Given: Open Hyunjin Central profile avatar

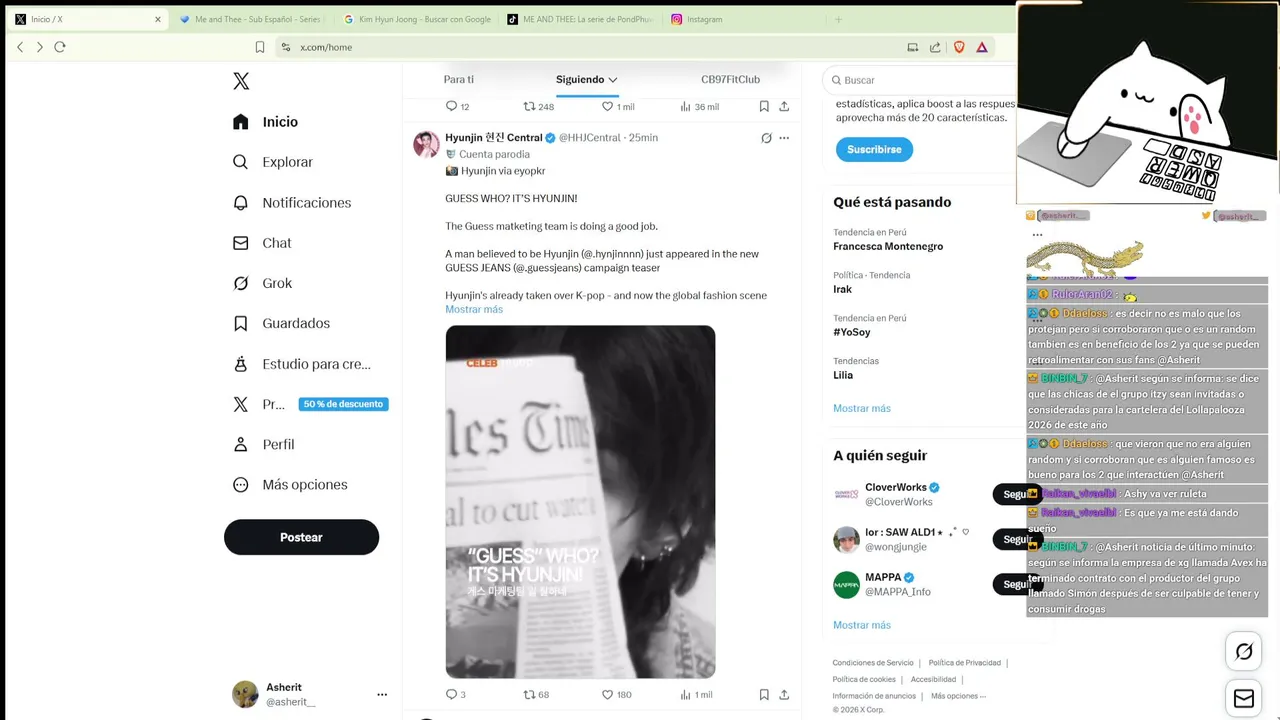Looking at the screenshot, I should coord(426,144).
